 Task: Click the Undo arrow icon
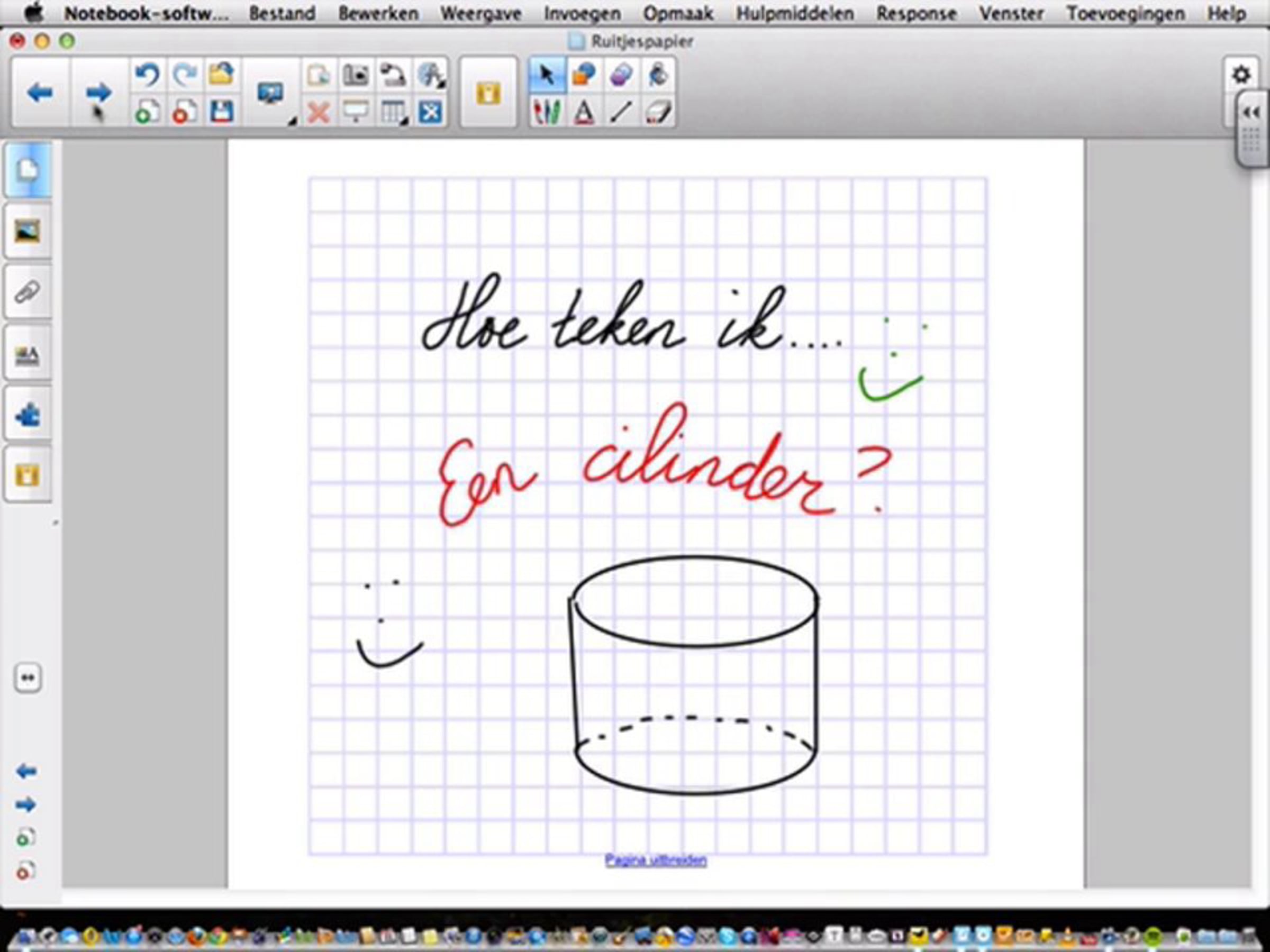click(x=147, y=75)
